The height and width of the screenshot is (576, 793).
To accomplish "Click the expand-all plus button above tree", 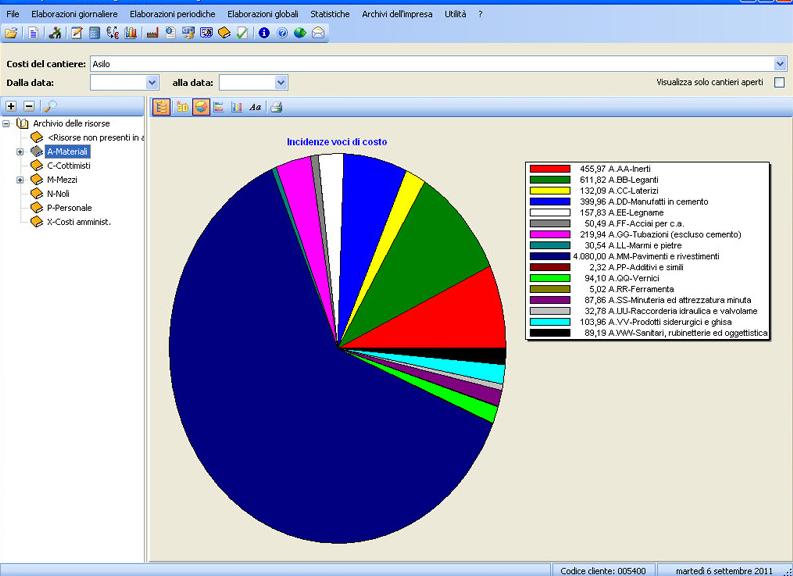I will pos(11,105).
